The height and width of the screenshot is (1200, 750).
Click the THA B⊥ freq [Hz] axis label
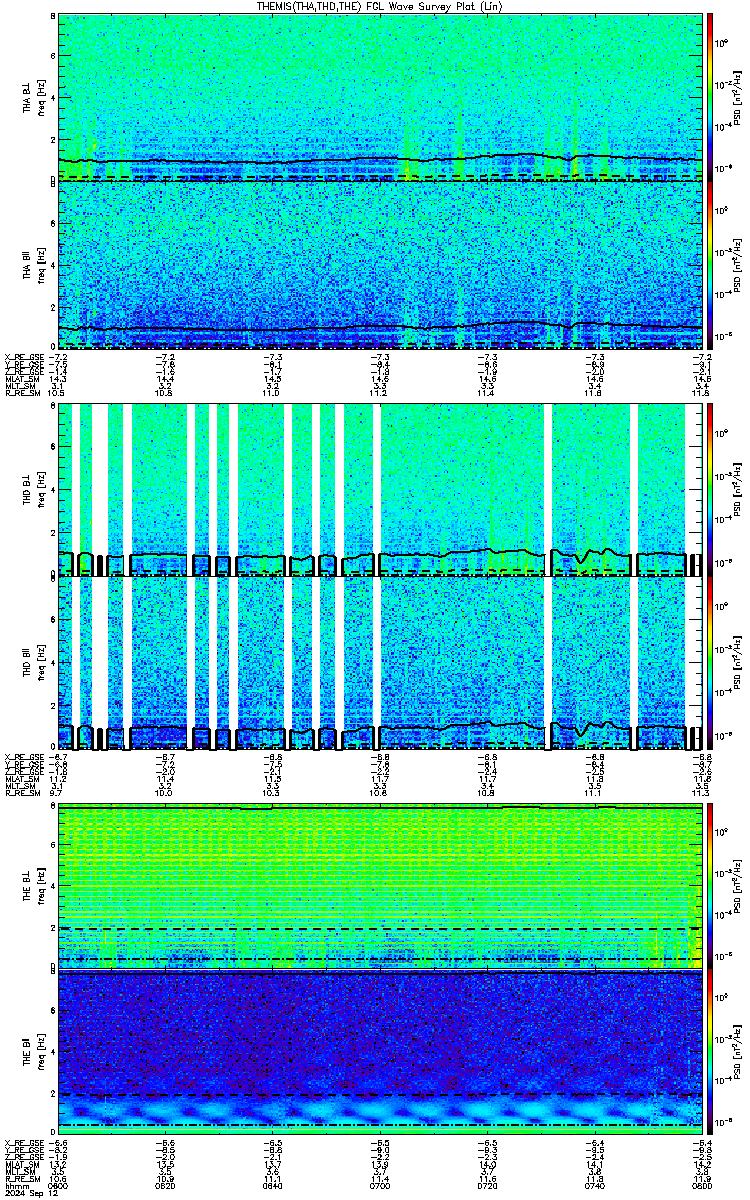(41, 97)
